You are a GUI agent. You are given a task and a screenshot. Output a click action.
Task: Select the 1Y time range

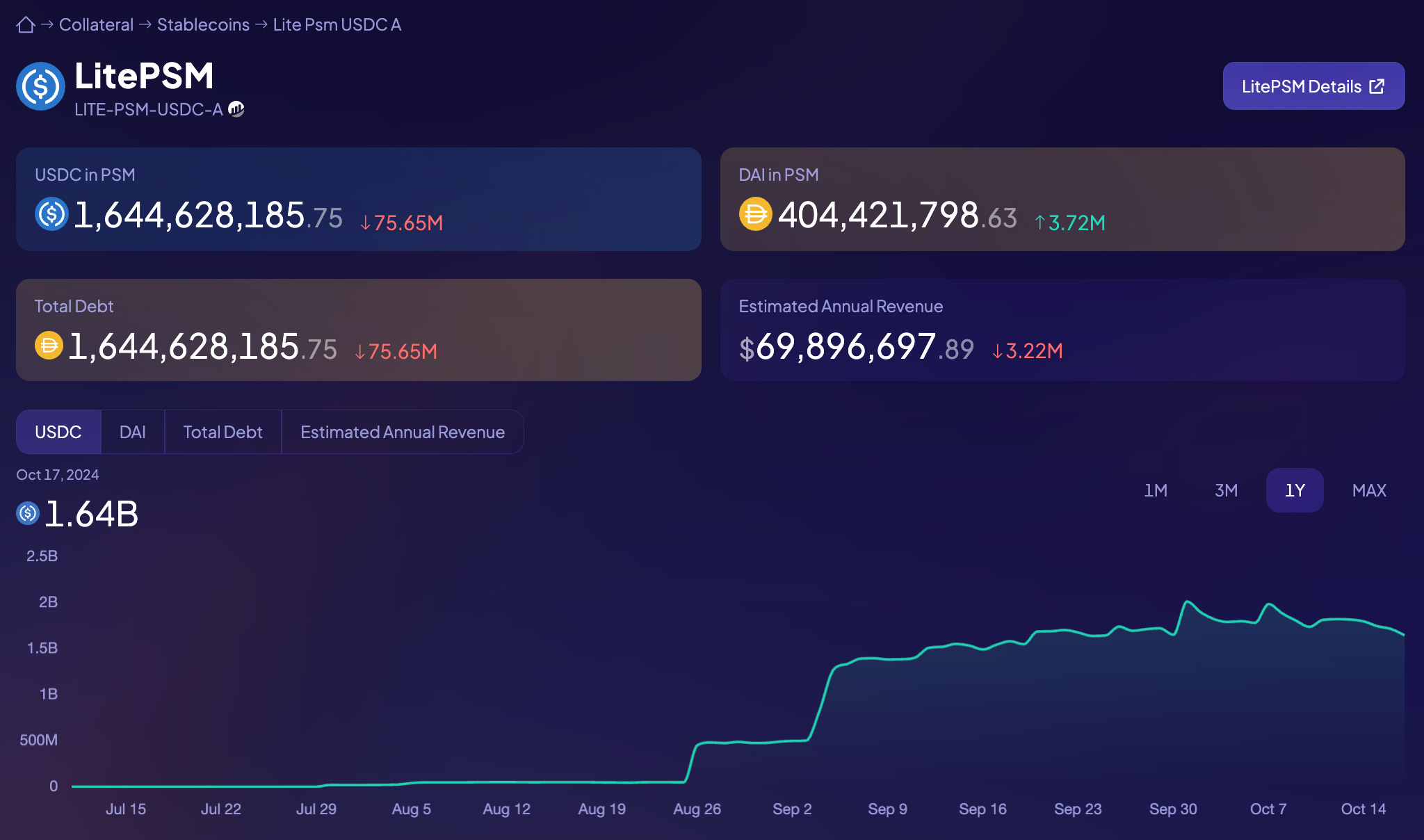tap(1294, 490)
